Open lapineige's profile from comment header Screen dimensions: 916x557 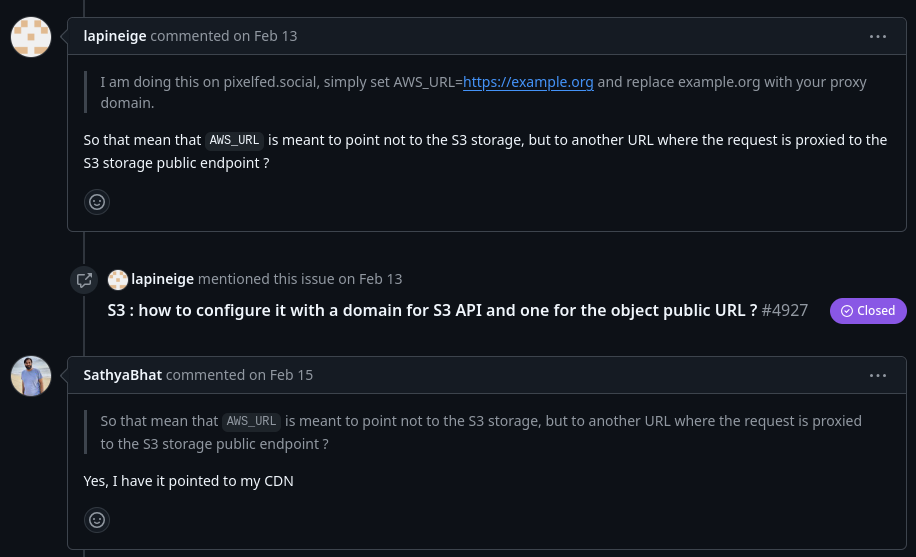coord(115,36)
